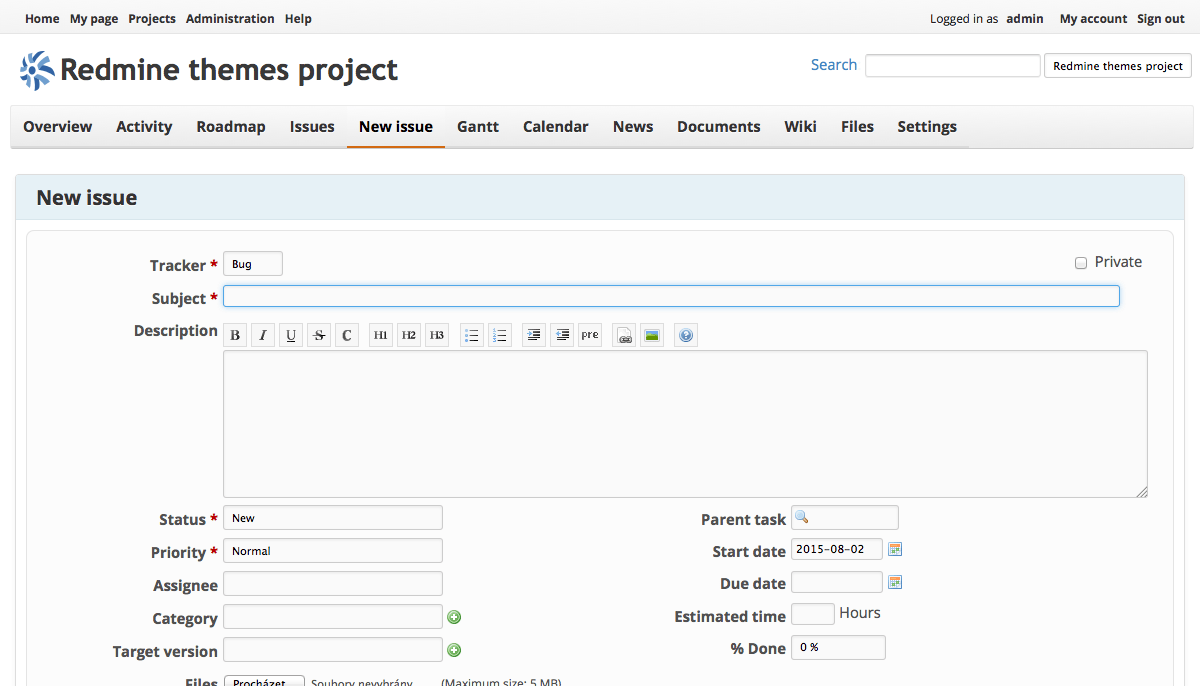This screenshot has width=1200, height=686.
Task: Switch to the Overview tab
Action: (x=58, y=127)
